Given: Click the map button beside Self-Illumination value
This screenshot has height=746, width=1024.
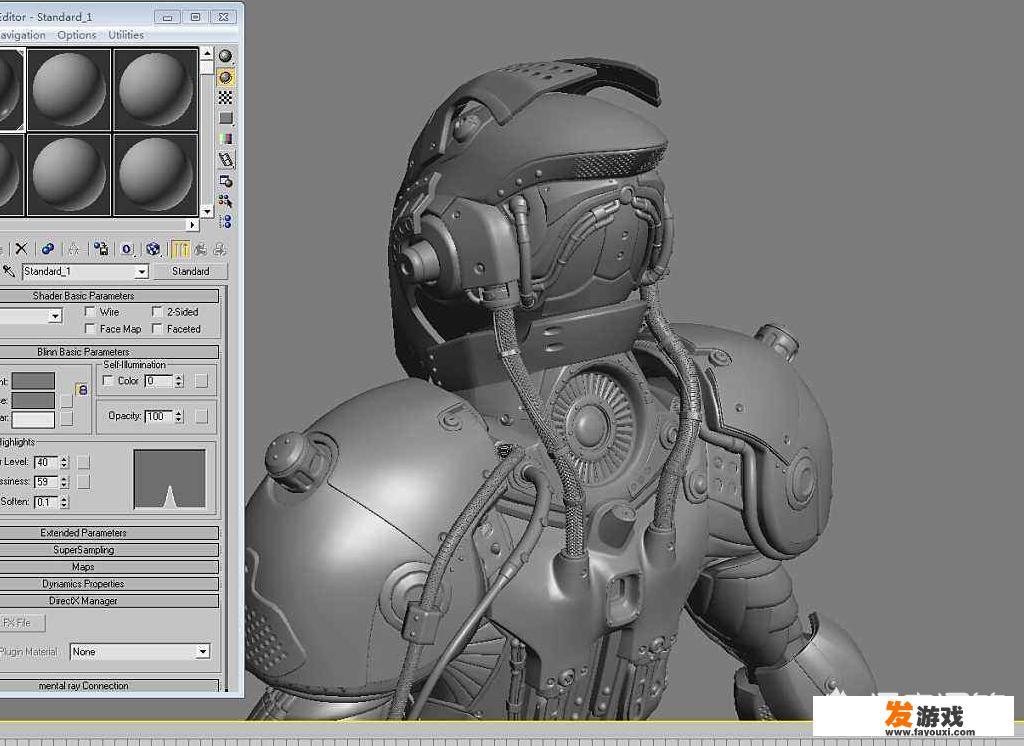Looking at the screenshot, I should (x=201, y=381).
